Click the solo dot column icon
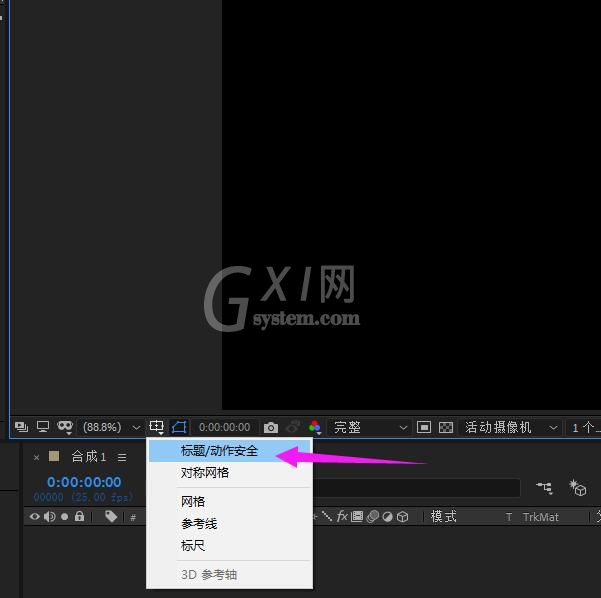 click(x=64, y=517)
